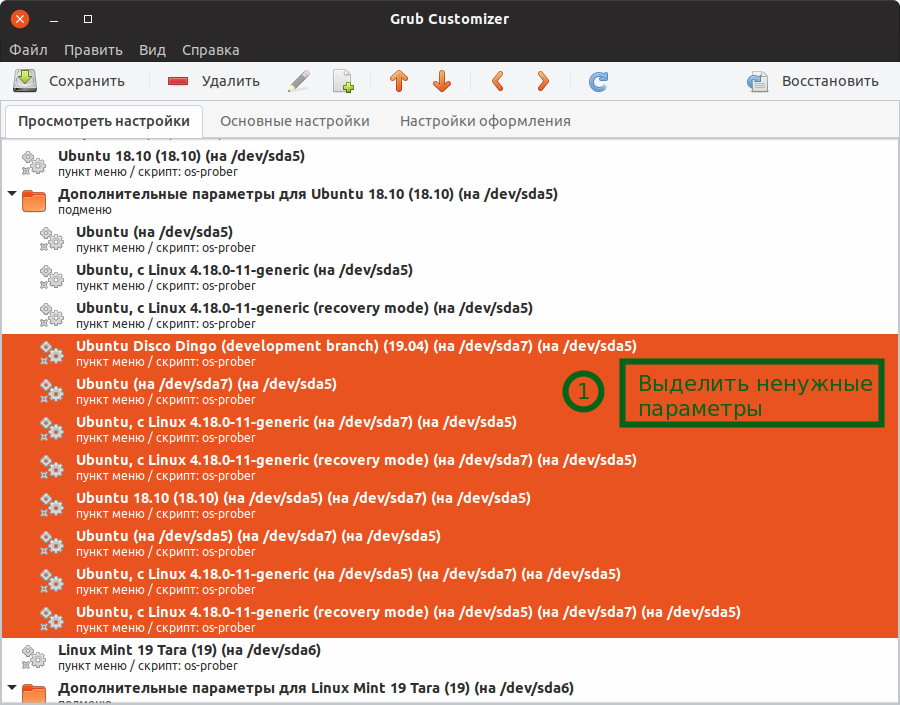Screen dimensions: 900x705
Task: Click the left chevron move-out-of-submenu icon
Action: click(x=498, y=81)
